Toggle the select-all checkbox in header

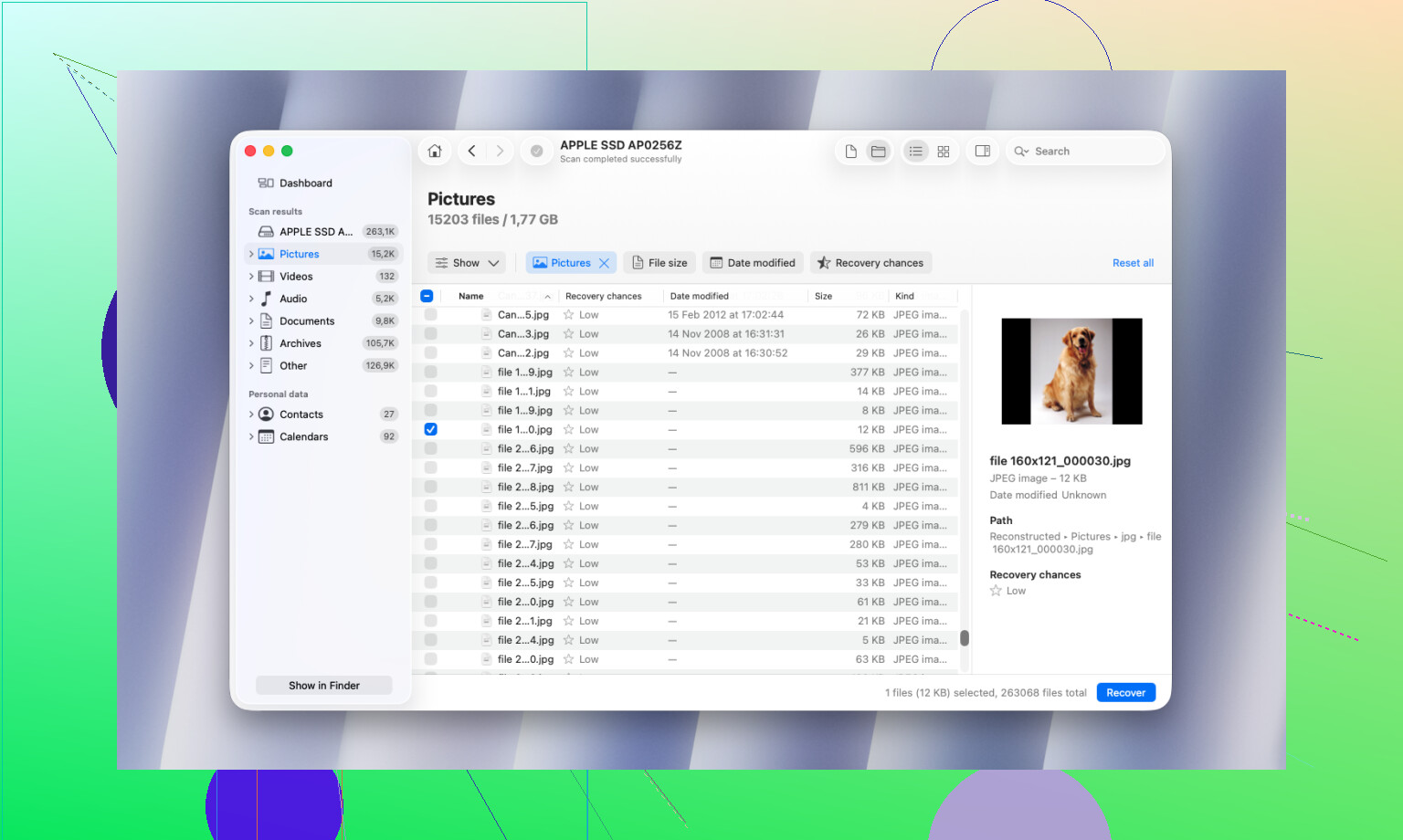click(x=427, y=296)
